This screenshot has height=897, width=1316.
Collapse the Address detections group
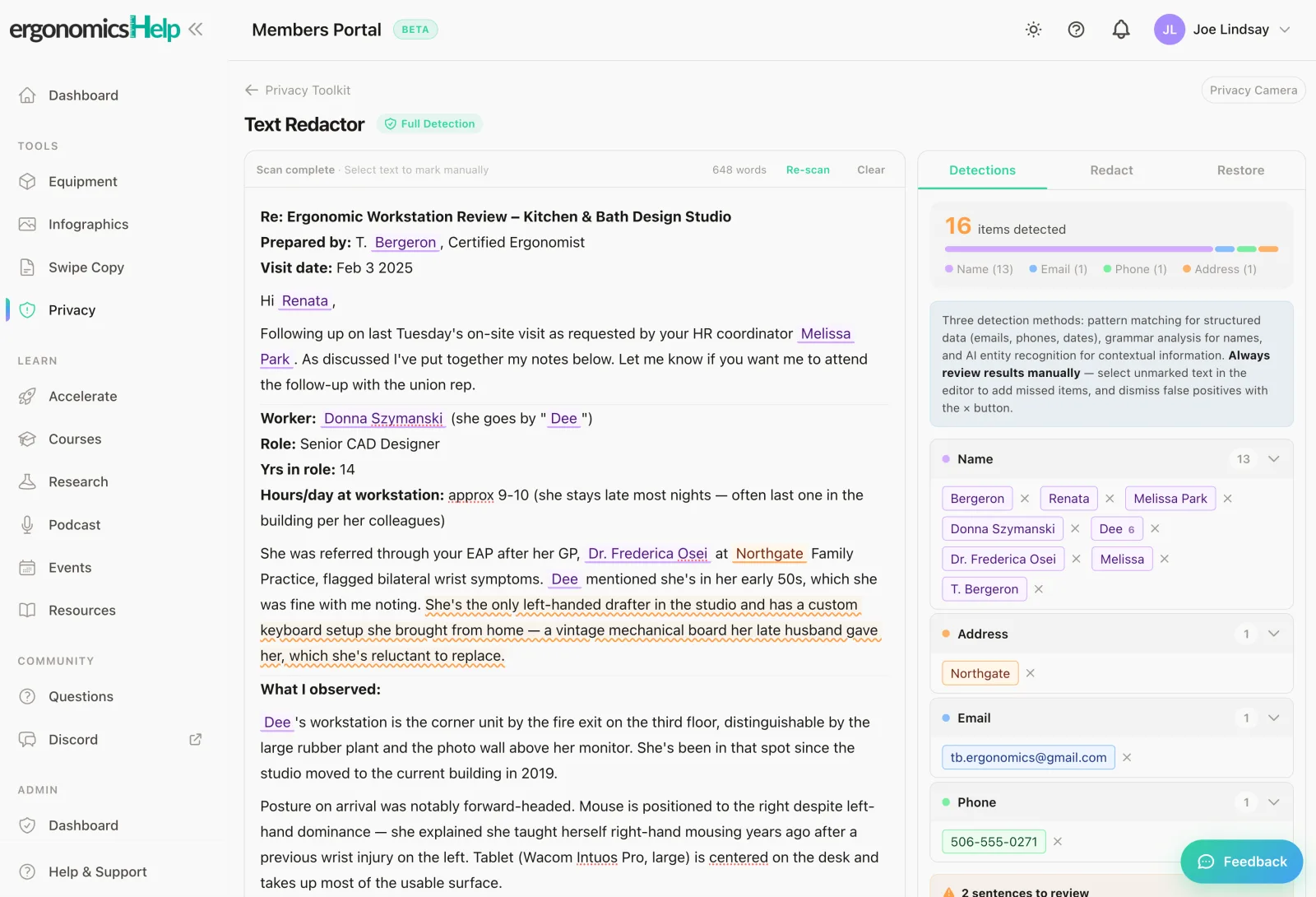(x=1273, y=634)
